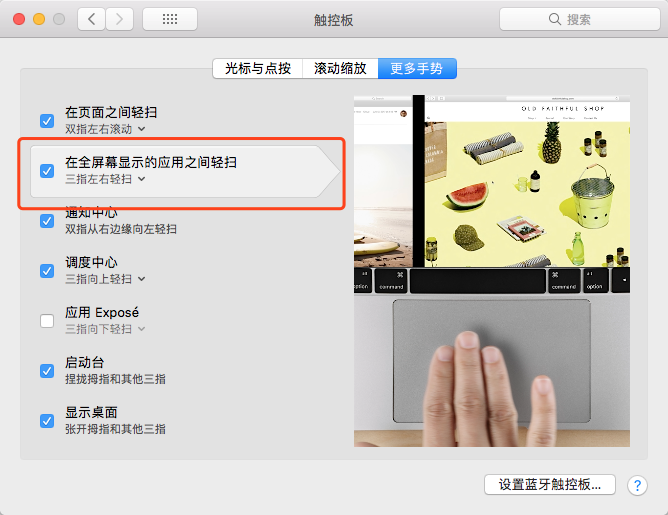668x515 pixels.
Task: Click the yellow minimize window button
Action: click(x=39, y=19)
